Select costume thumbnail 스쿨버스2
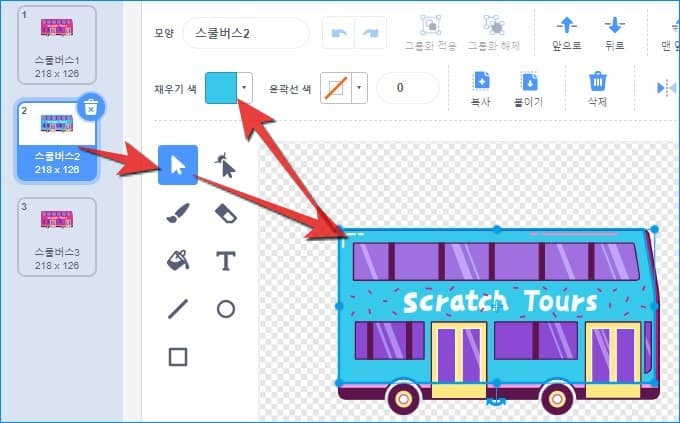 click(57, 141)
